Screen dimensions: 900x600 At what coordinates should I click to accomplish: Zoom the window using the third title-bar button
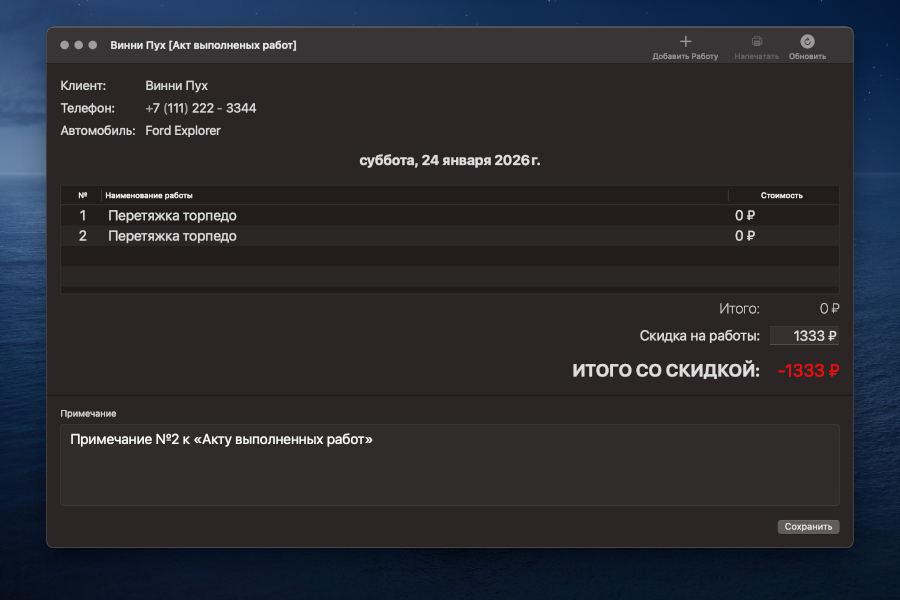(x=92, y=45)
